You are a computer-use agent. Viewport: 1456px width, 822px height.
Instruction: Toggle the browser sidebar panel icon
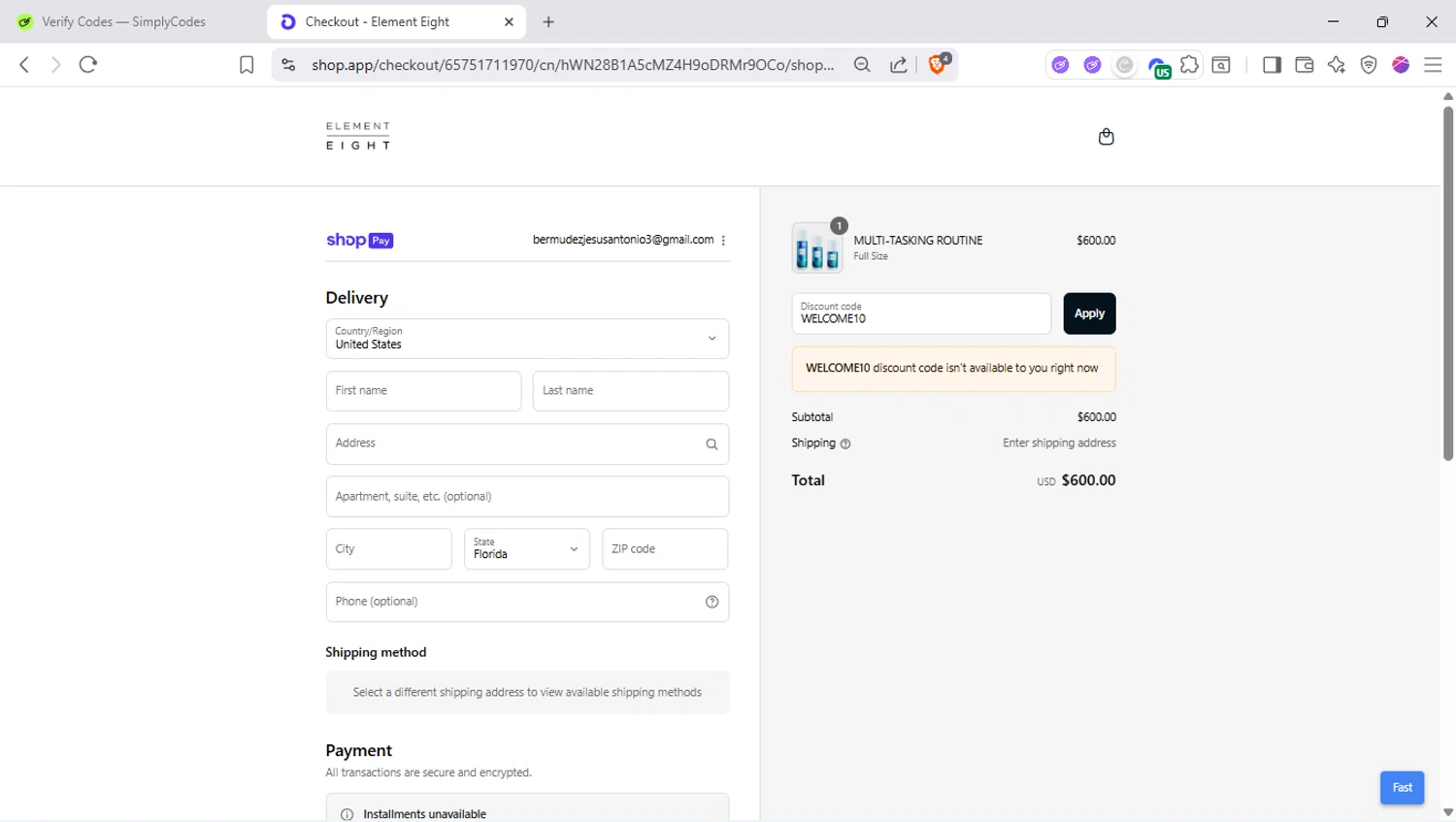1272,65
